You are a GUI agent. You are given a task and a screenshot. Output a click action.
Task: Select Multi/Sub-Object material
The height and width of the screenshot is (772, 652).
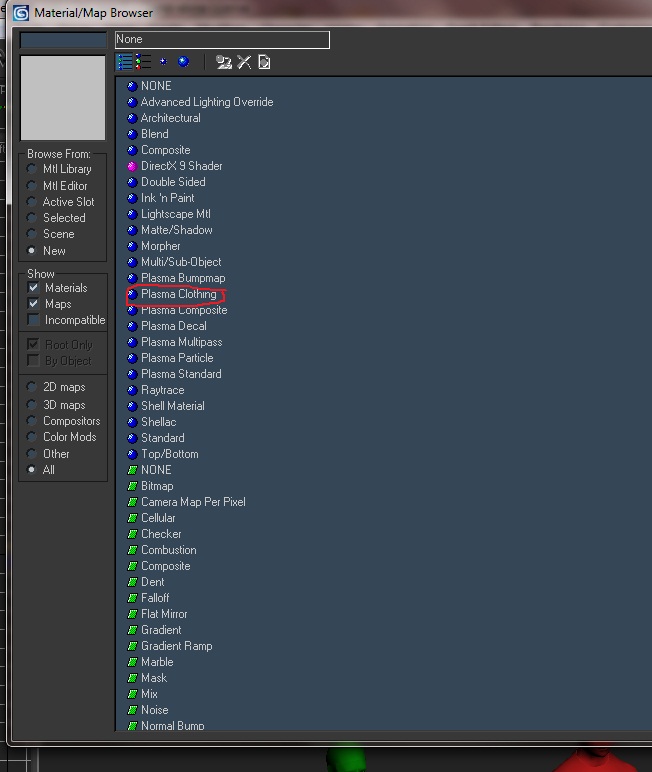(181, 262)
